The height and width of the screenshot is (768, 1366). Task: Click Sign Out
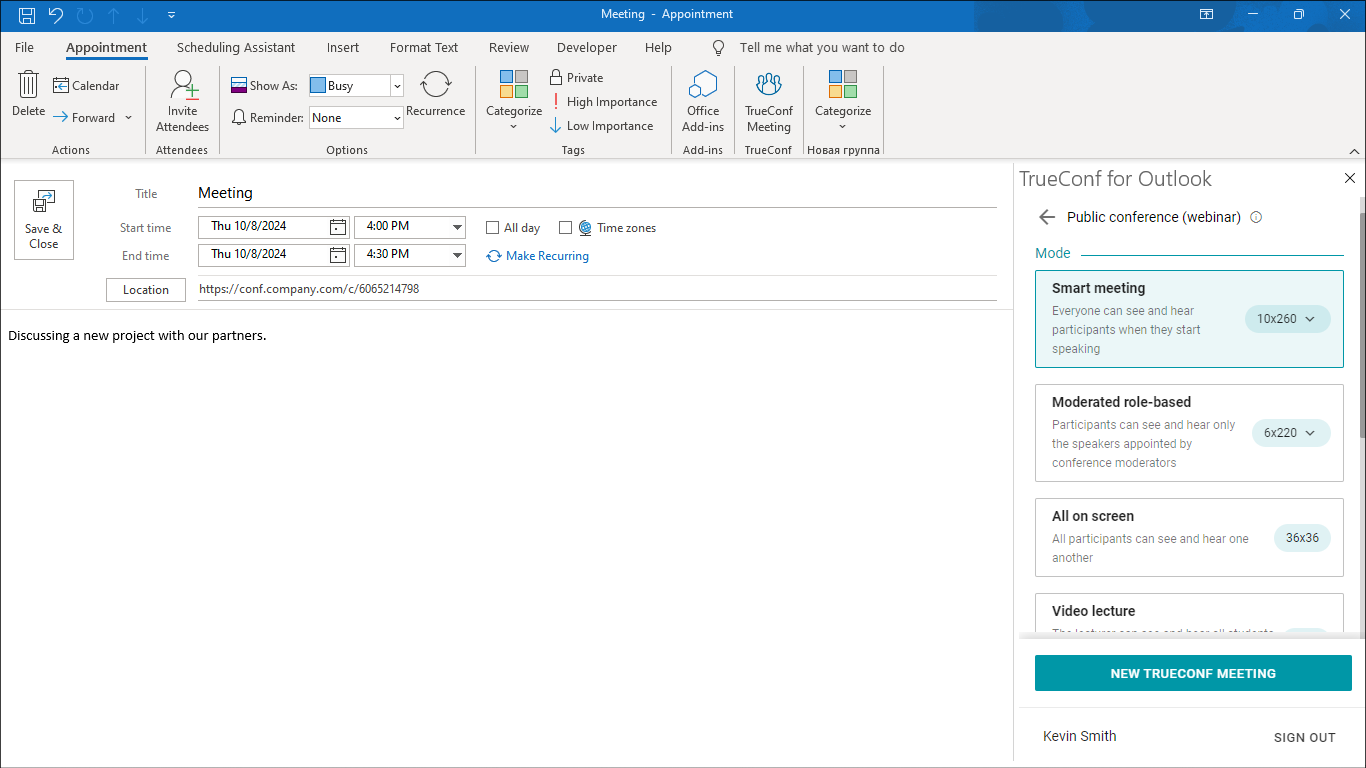1304,737
